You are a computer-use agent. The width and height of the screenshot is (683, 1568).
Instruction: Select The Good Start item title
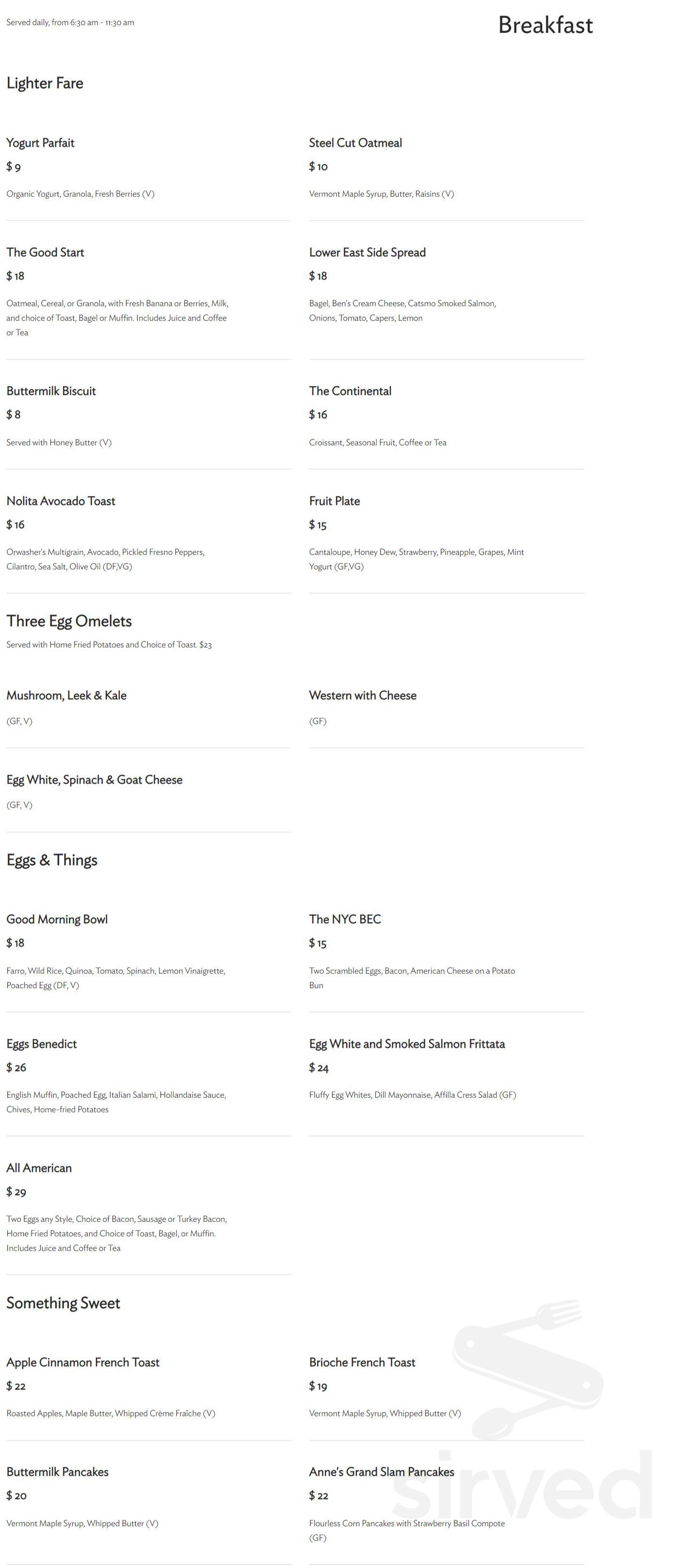coord(45,253)
